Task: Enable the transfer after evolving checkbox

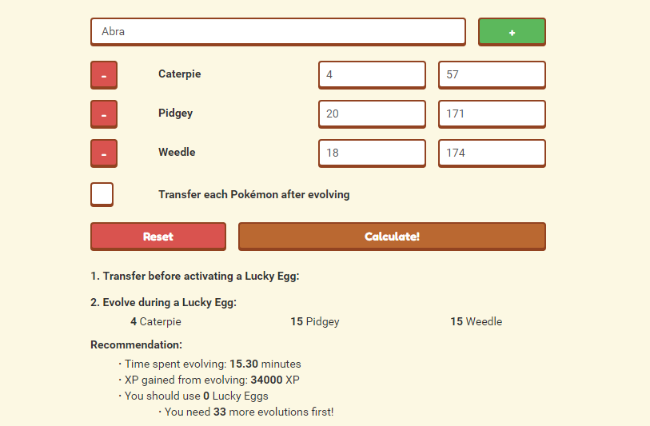Action: pos(102,194)
